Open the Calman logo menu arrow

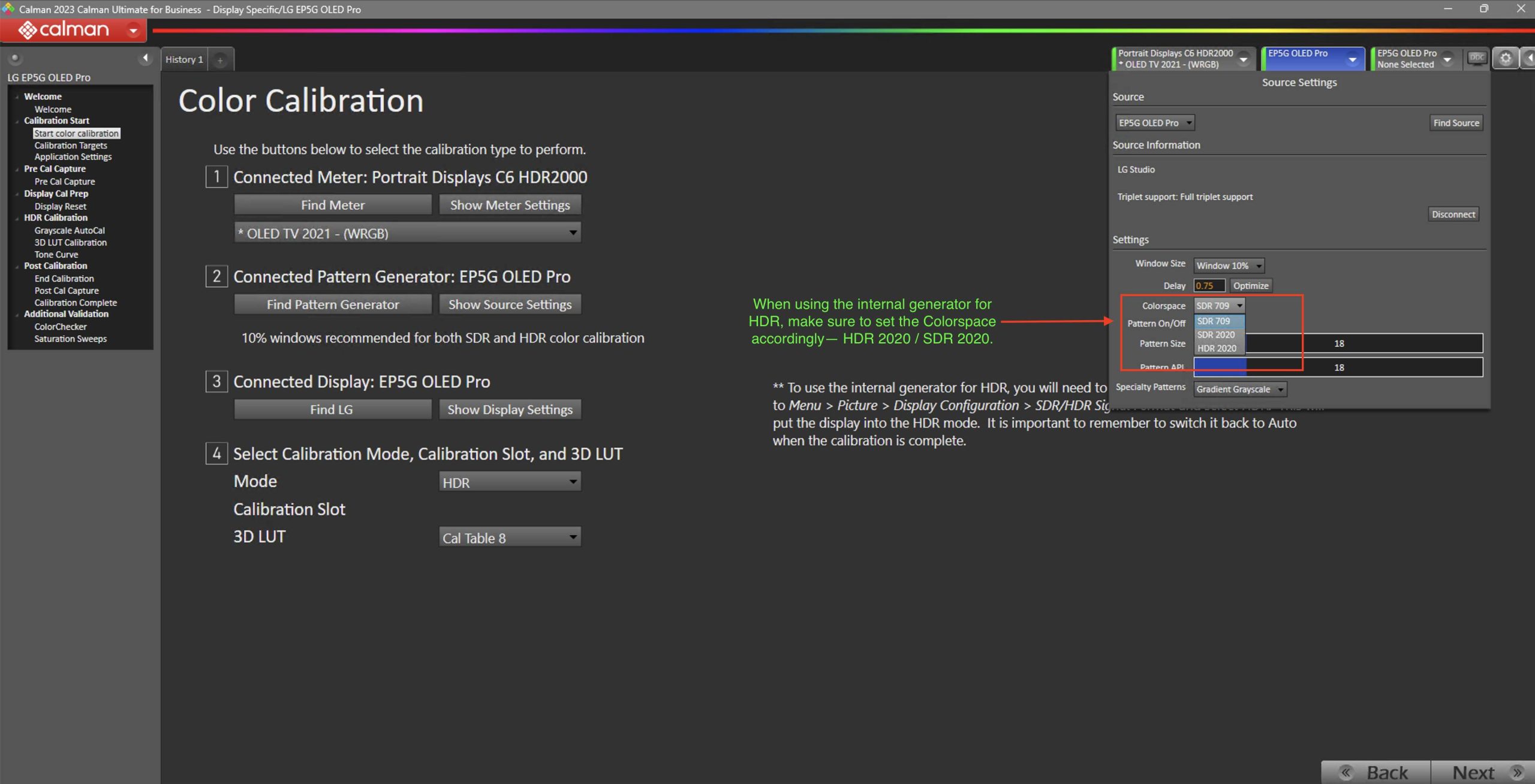(133, 29)
